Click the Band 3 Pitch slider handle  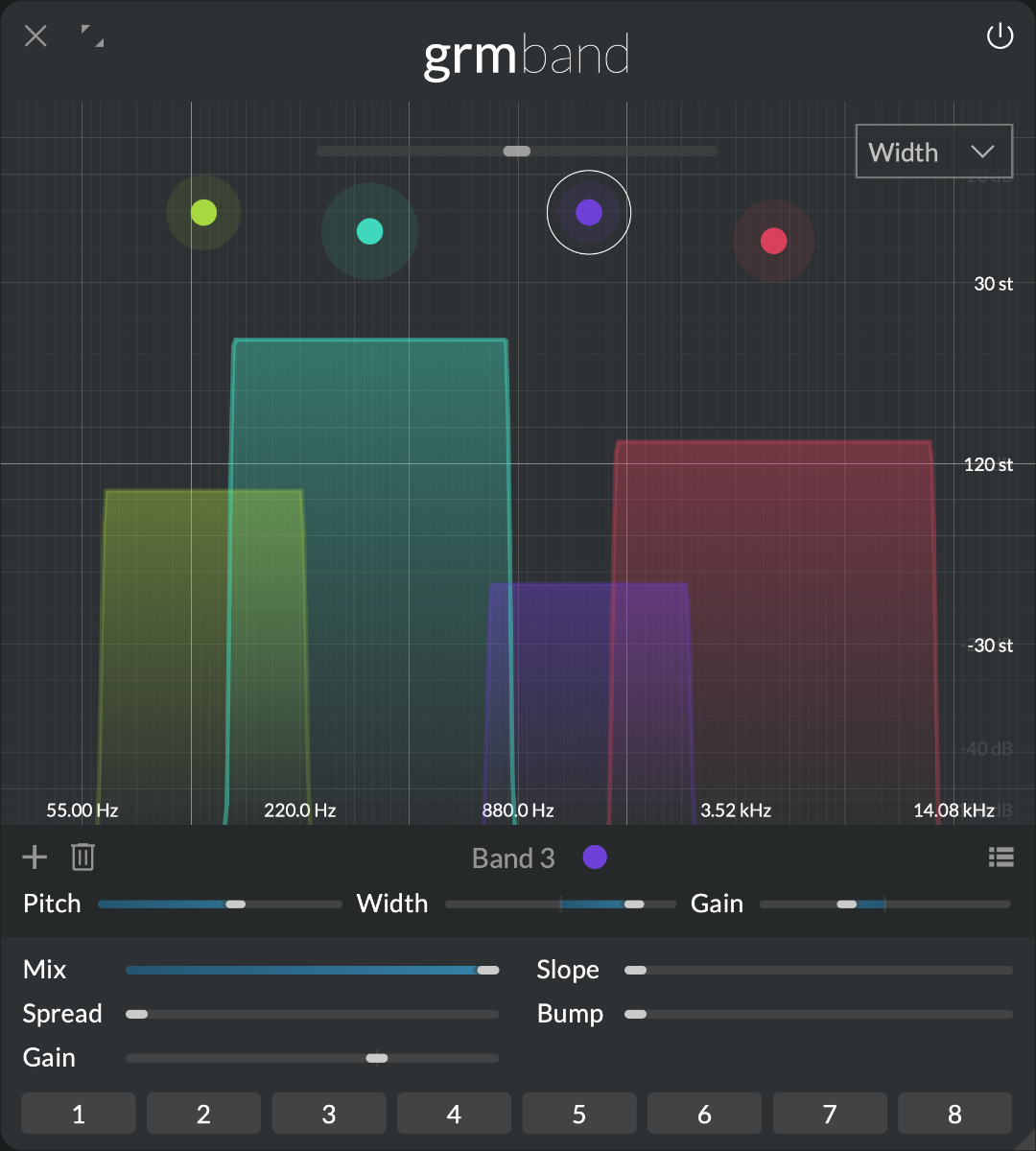point(235,904)
